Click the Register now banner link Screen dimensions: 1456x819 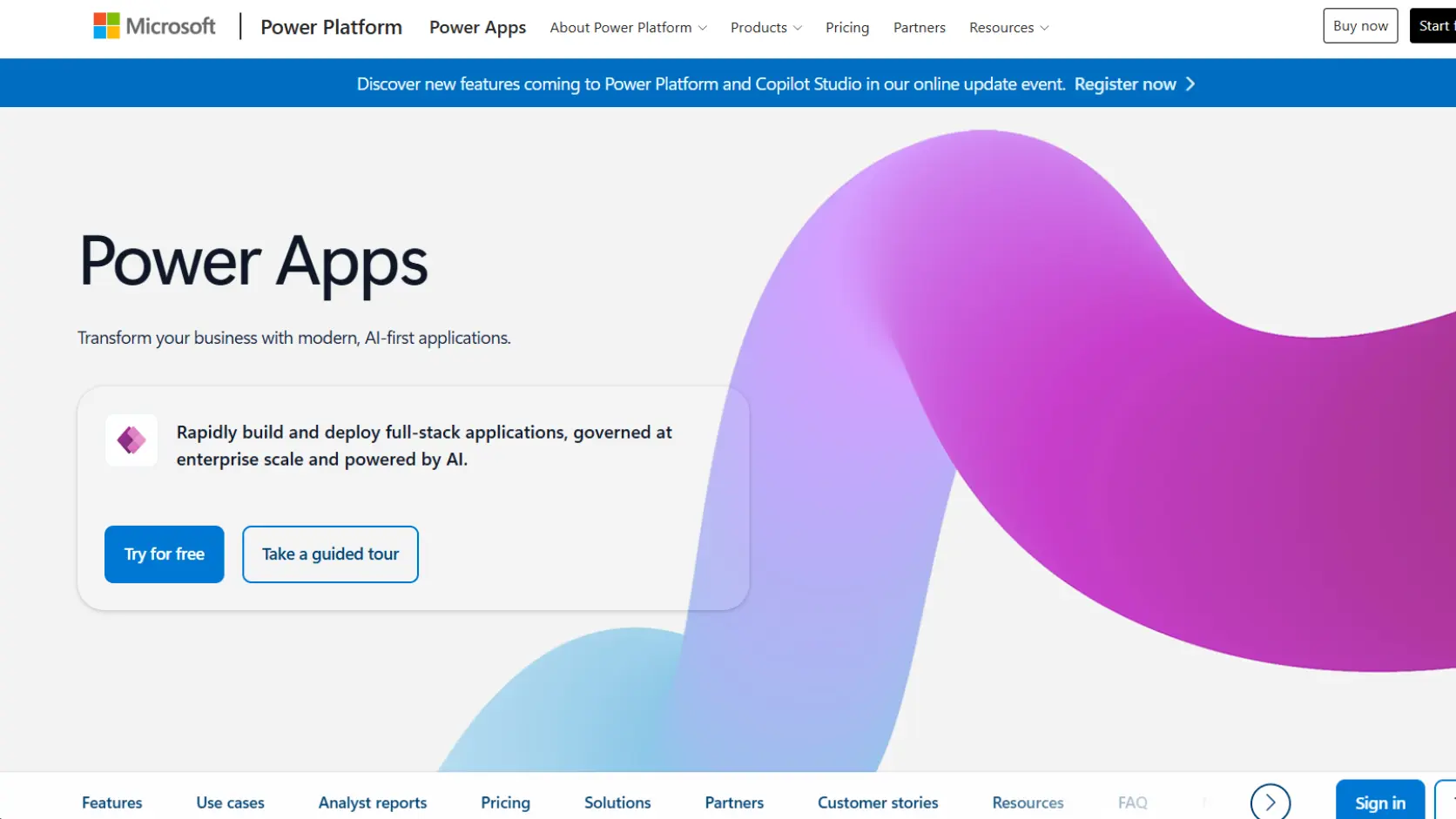click(1125, 84)
